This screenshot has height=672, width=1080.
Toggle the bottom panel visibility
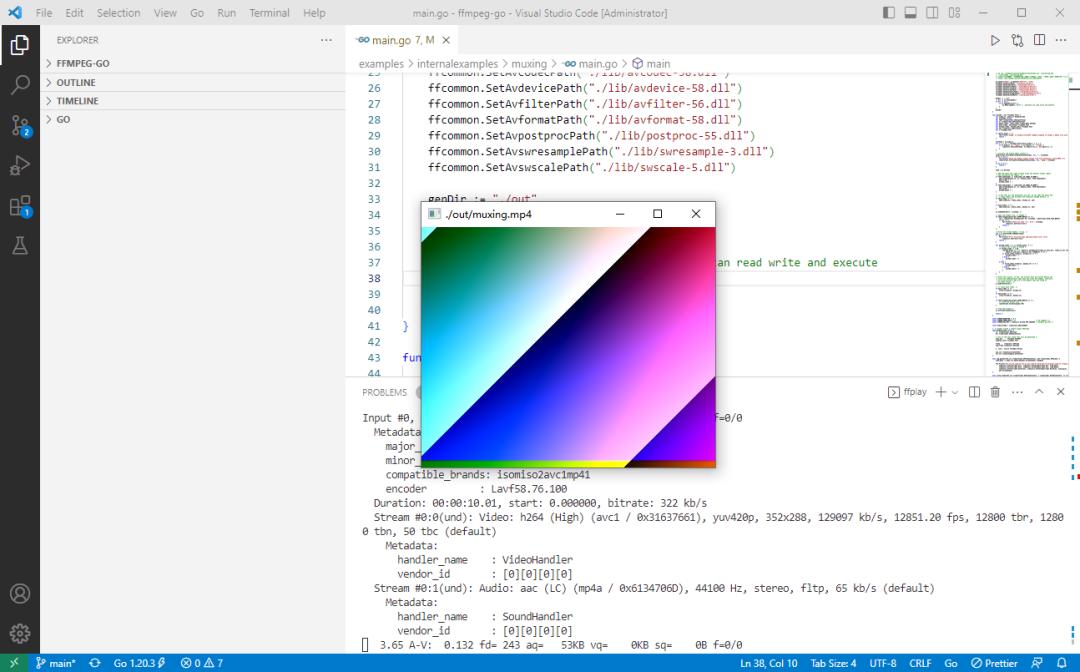[x=910, y=13]
